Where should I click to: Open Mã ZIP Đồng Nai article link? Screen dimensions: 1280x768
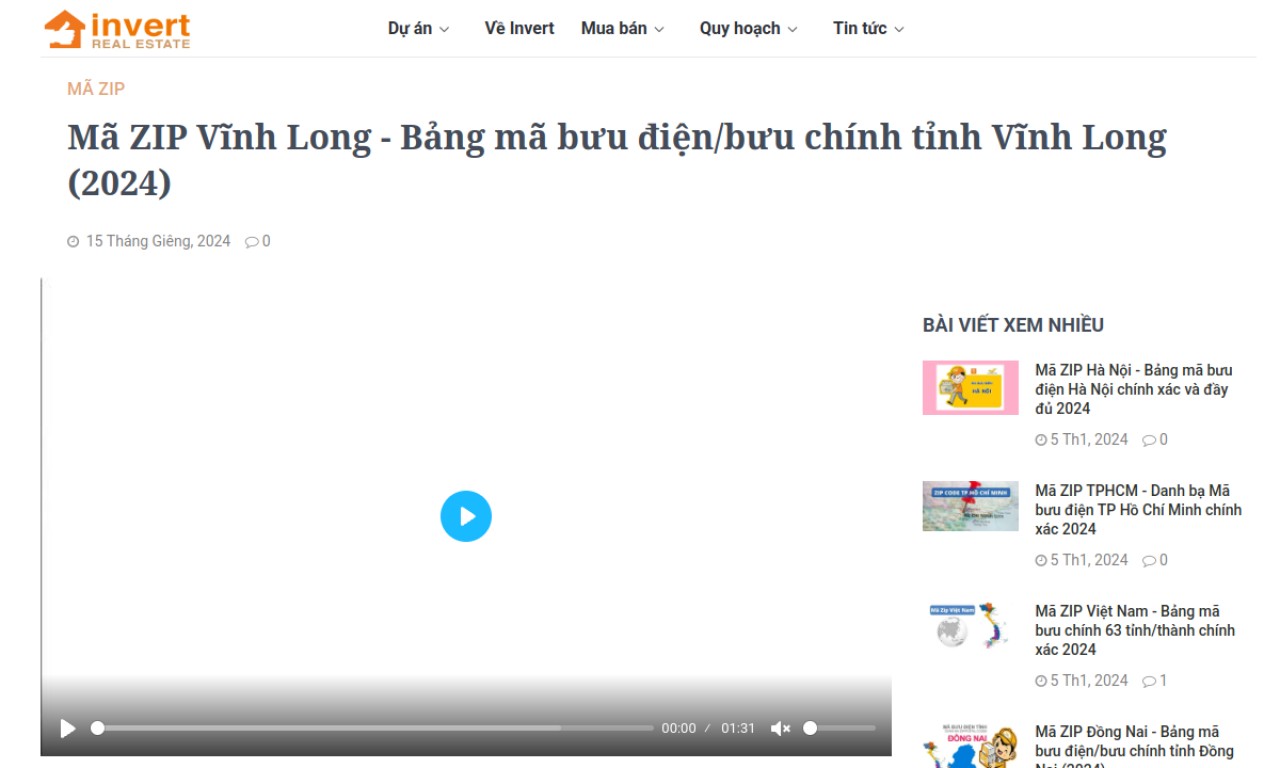[x=1134, y=745]
